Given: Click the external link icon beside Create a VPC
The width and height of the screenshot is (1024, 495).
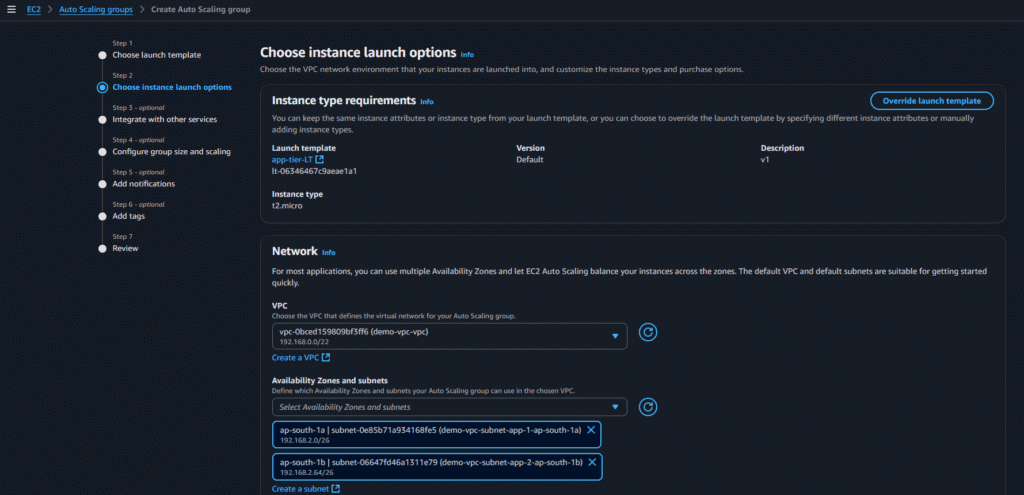Looking at the screenshot, I should click(326, 357).
